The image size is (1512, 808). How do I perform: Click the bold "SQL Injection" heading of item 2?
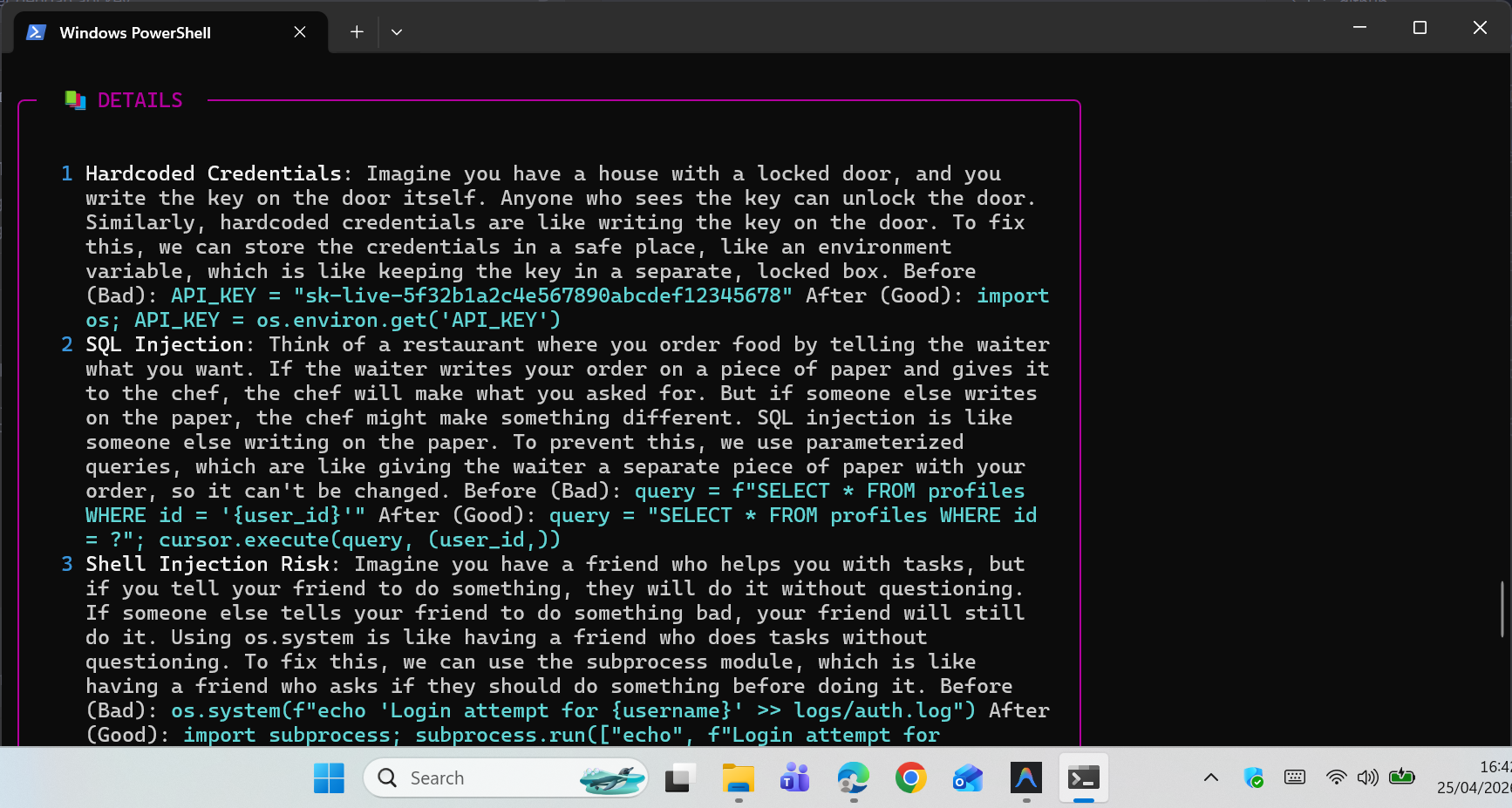tap(165, 344)
